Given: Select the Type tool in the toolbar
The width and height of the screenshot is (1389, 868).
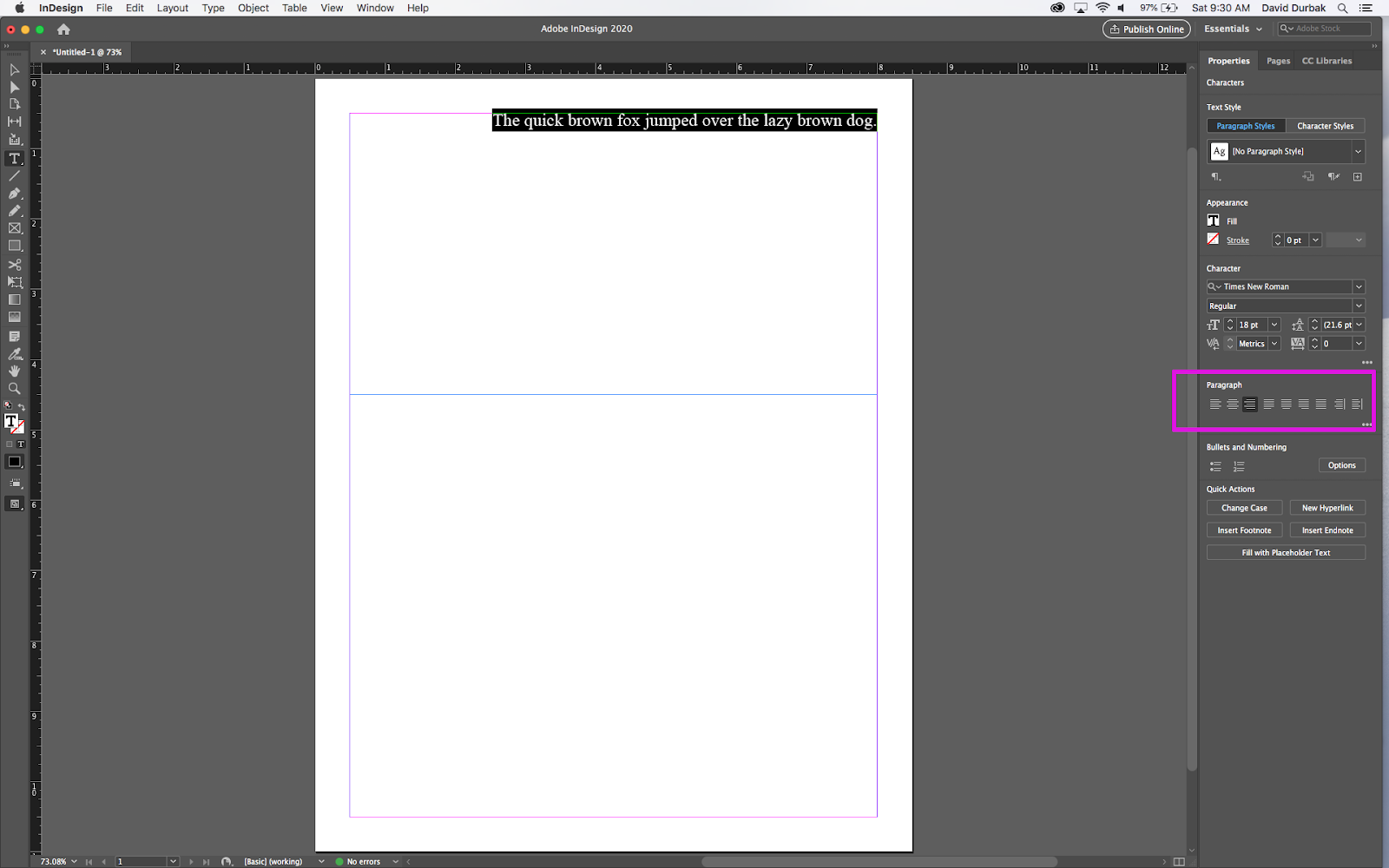Looking at the screenshot, I should tap(14, 159).
